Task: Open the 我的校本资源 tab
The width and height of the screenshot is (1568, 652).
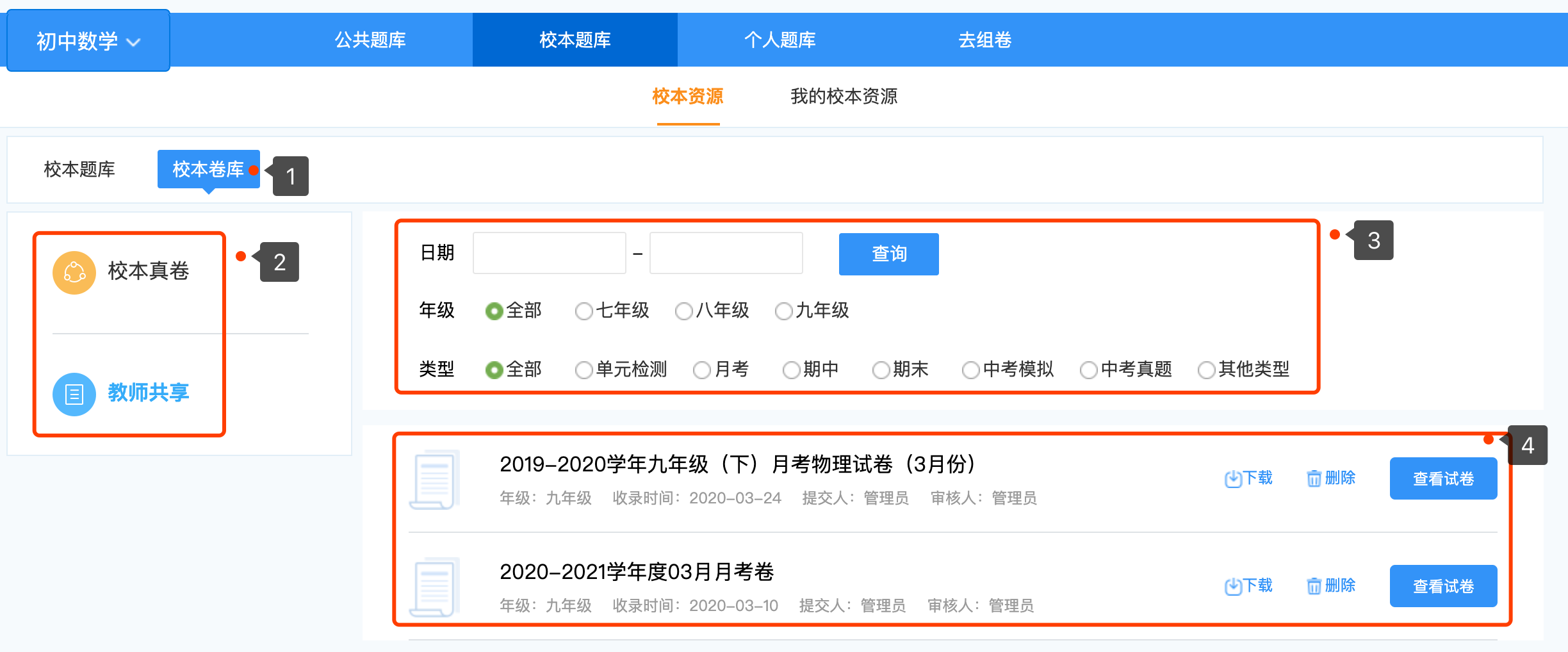Action: [x=844, y=97]
